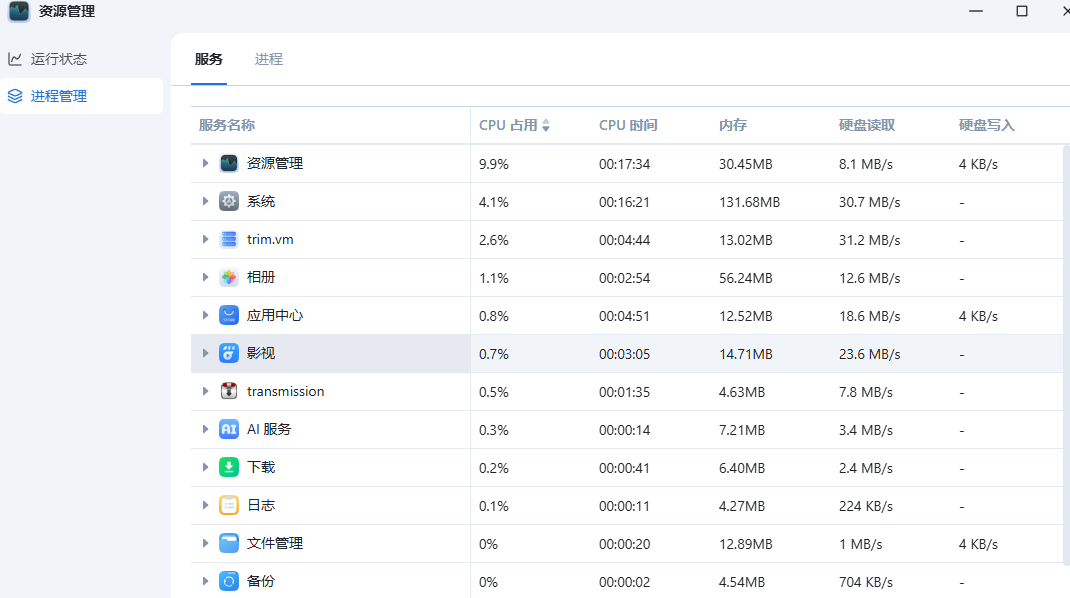Click the trim.vm server icon

click(229, 240)
